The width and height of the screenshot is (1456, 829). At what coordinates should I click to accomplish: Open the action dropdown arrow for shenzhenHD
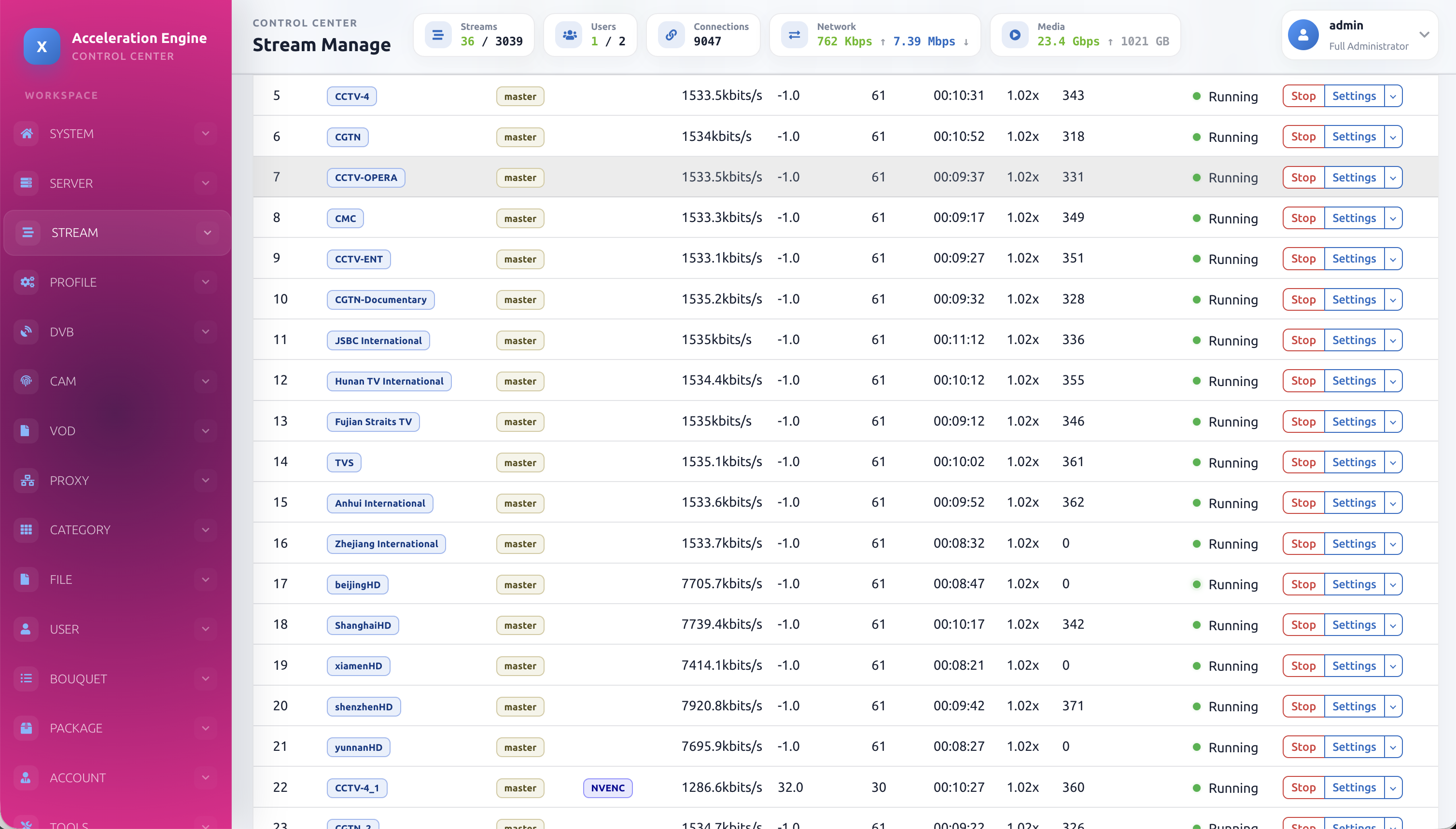(x=1393, y=706)
